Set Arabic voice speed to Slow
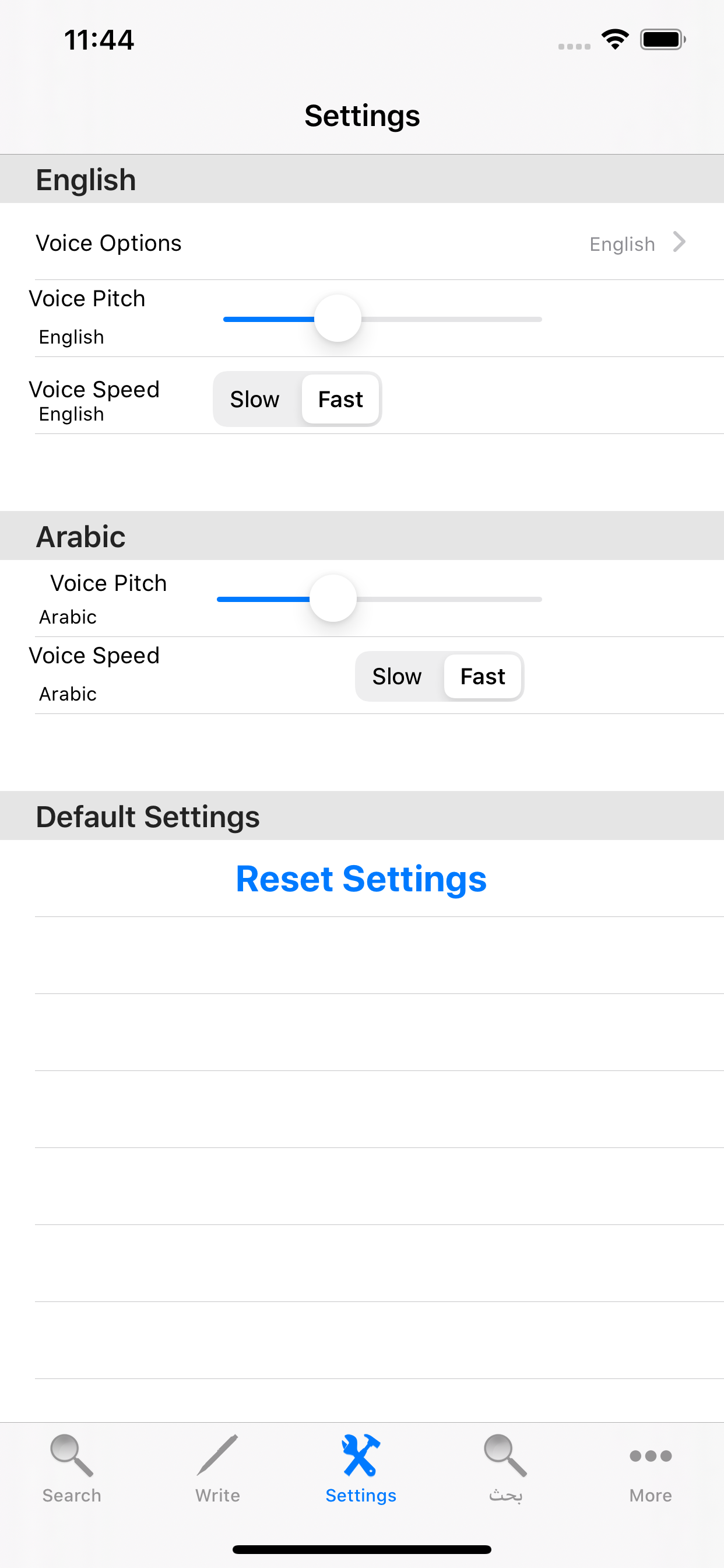Viewport: 724px width, 1568px height. pos(396,676)
